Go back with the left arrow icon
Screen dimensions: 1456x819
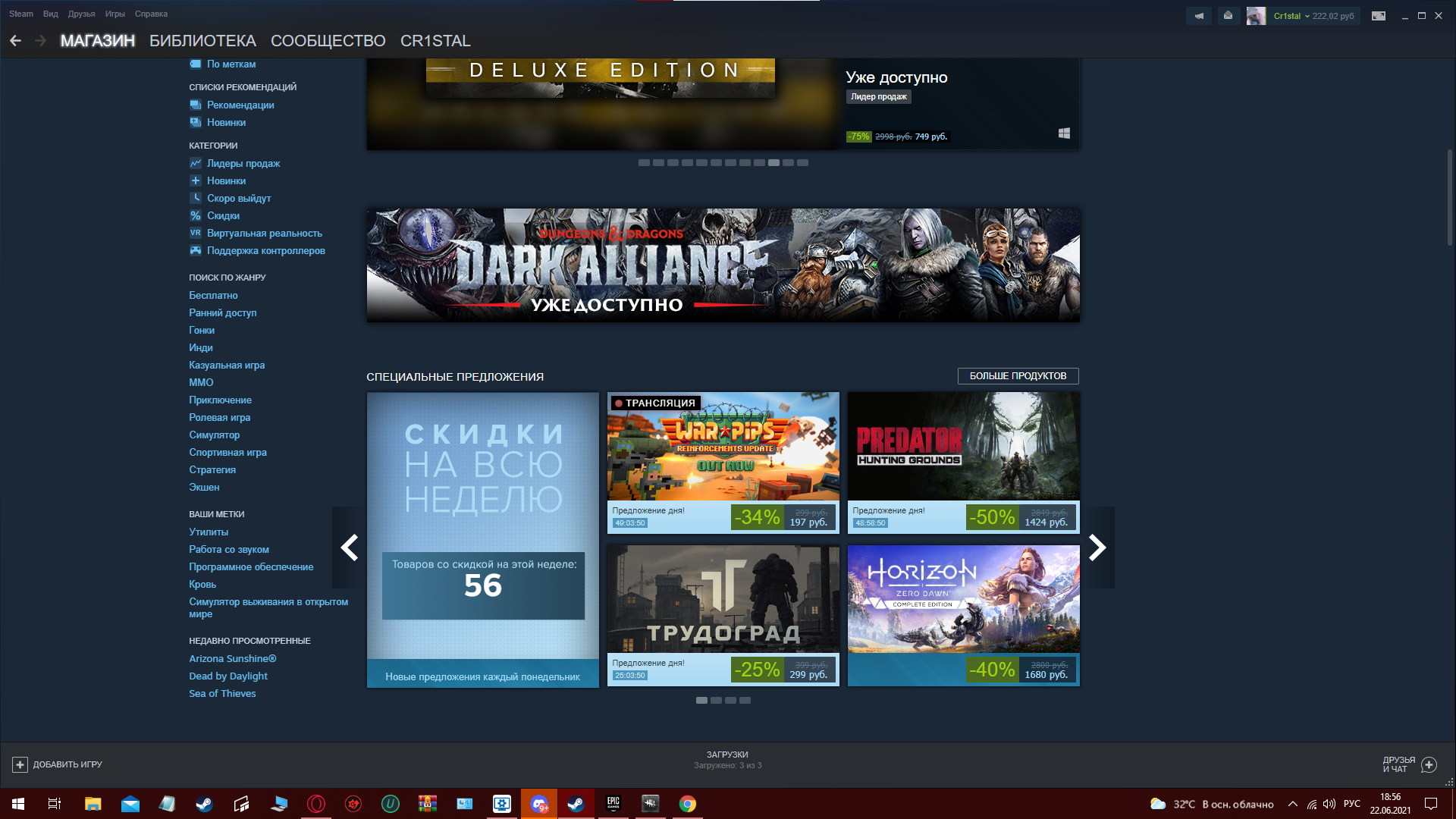15,41
